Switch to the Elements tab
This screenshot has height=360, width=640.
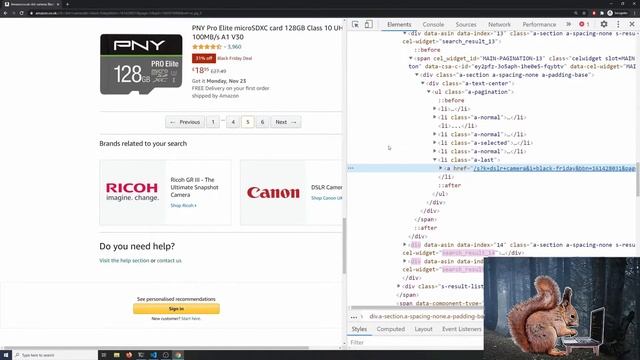coord(399,24)
